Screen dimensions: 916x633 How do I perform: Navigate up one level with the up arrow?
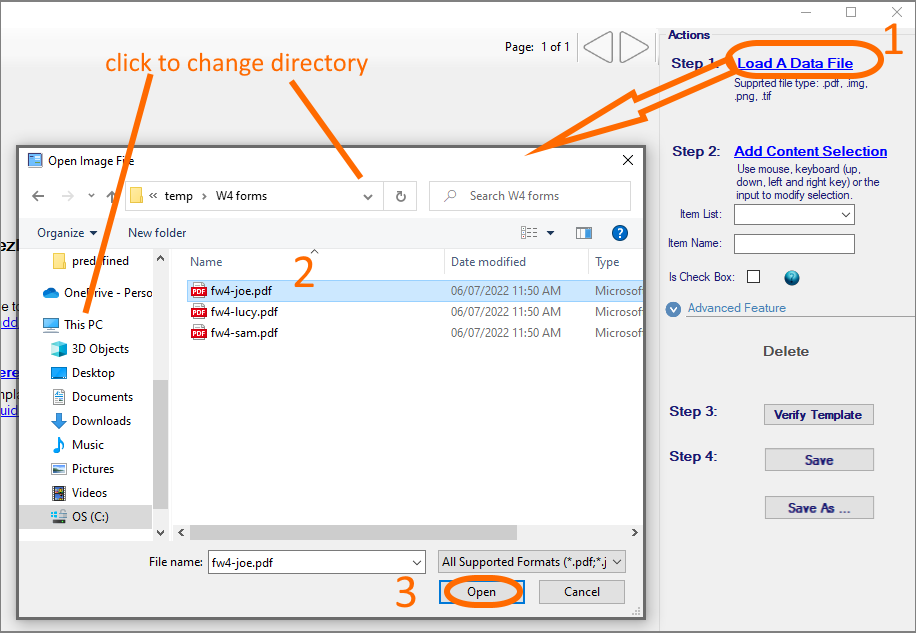tap(113, 196)
